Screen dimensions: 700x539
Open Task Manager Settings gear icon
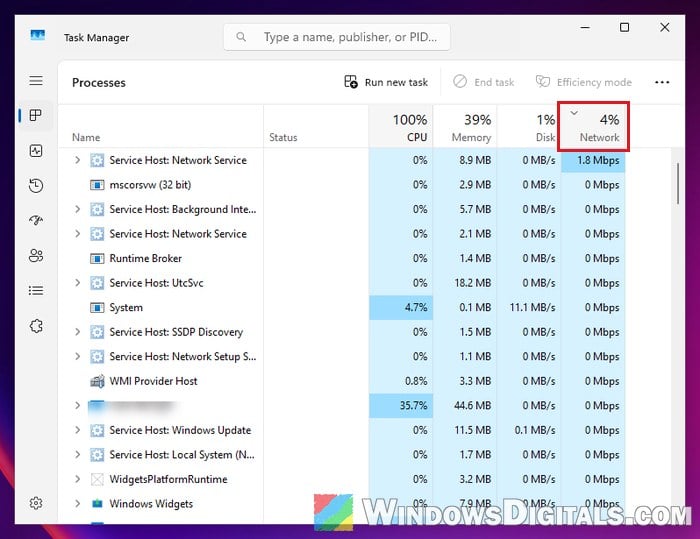point(36,503)
